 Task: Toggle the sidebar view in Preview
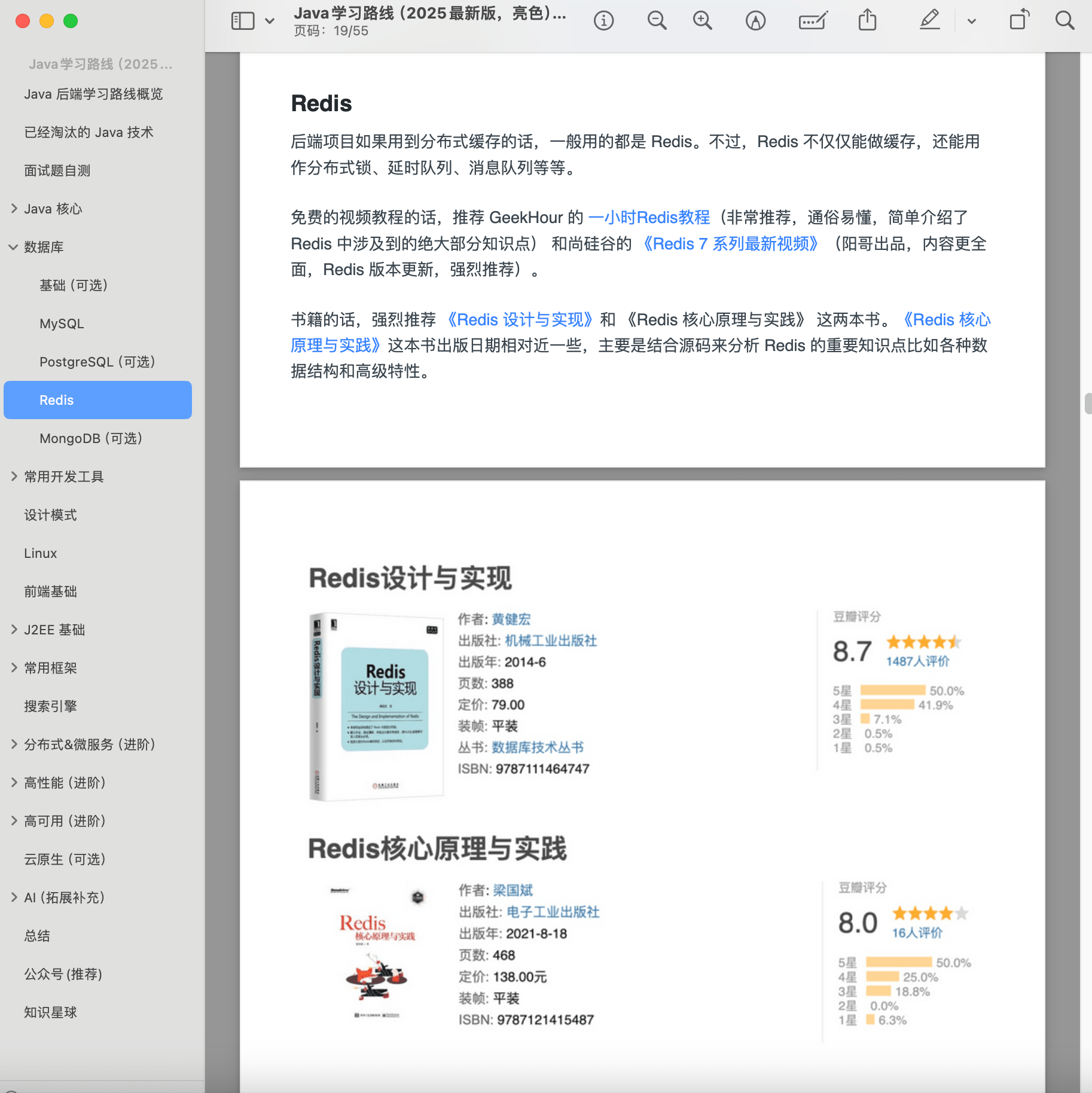pyautogui.click(x=242, y=20)
